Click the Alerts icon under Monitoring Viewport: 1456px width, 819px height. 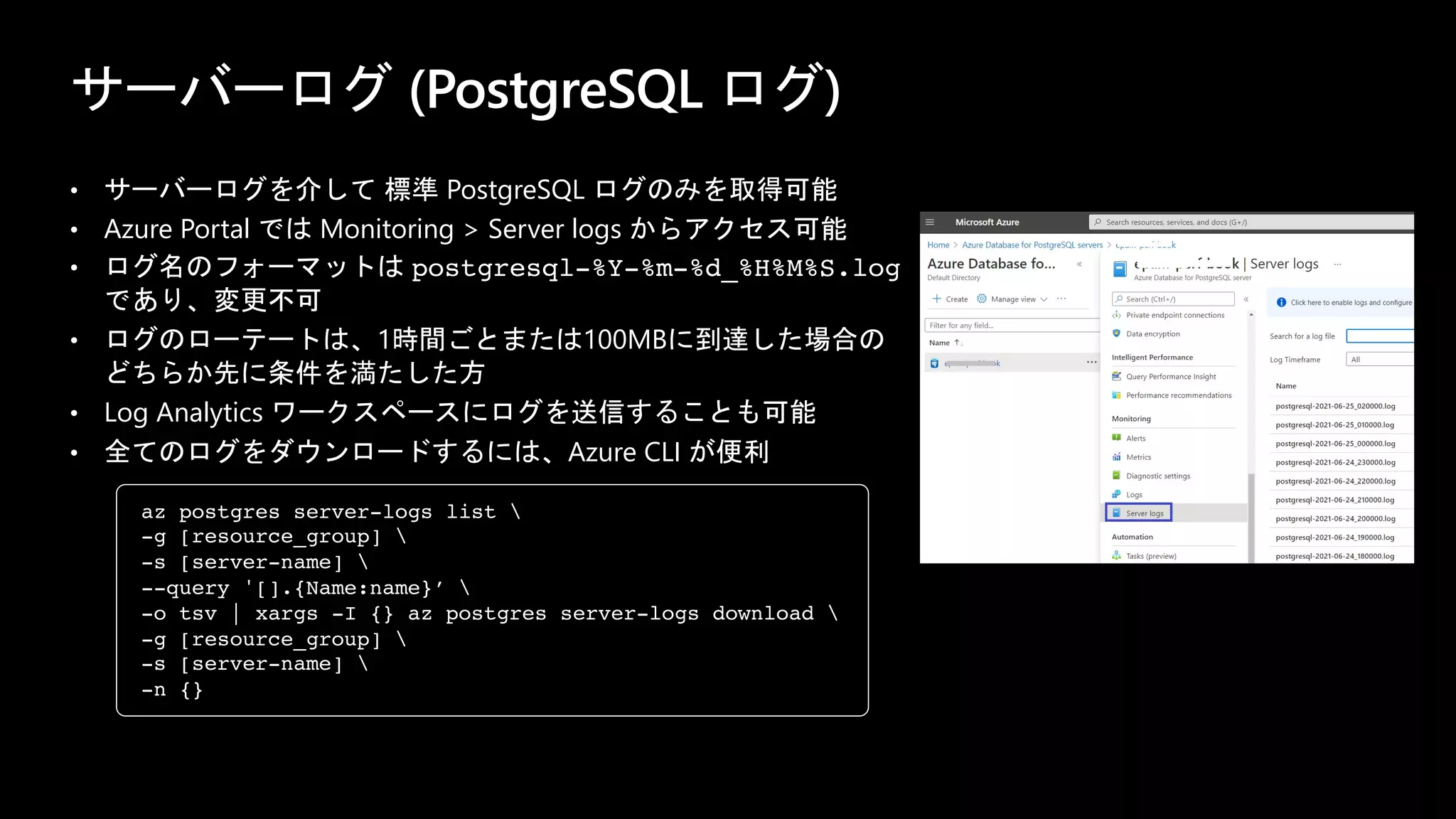click(1117, 438)
